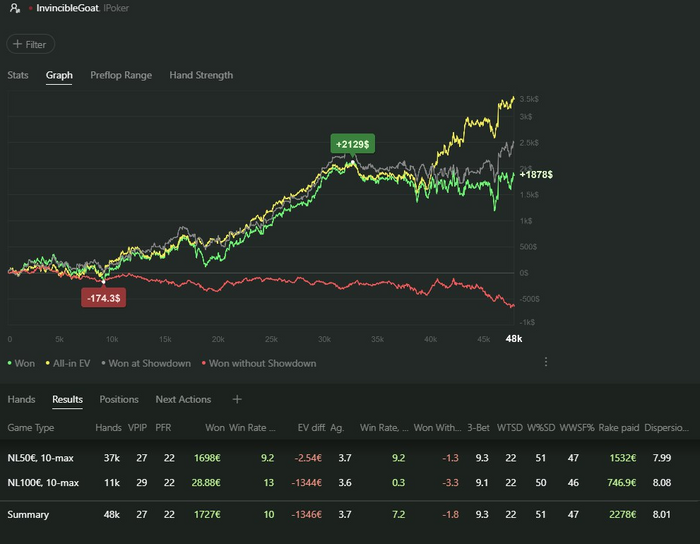
Task: Switch to the Stats tab
Action: 18,75
